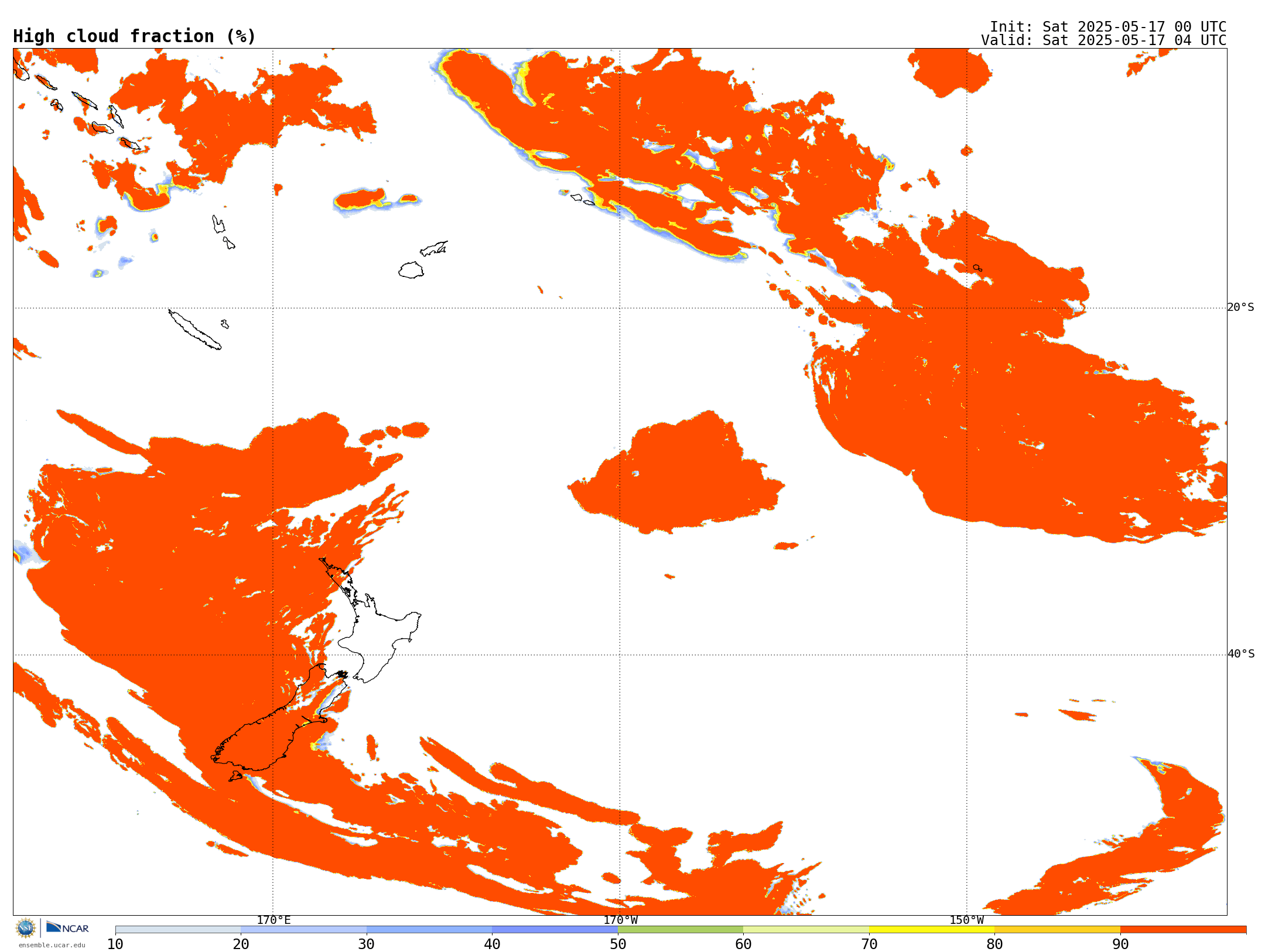Click the 'High cloud fraction (%)' title

point(135,36)
